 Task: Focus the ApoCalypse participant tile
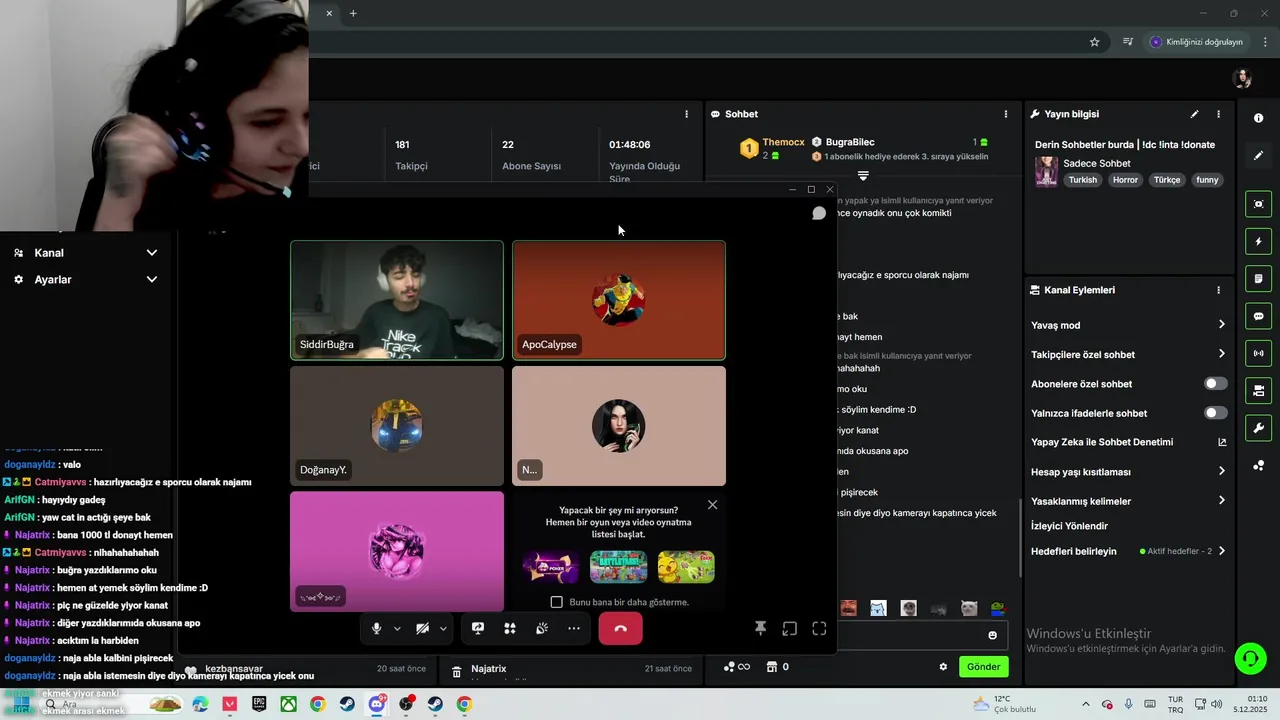[619, 300]
